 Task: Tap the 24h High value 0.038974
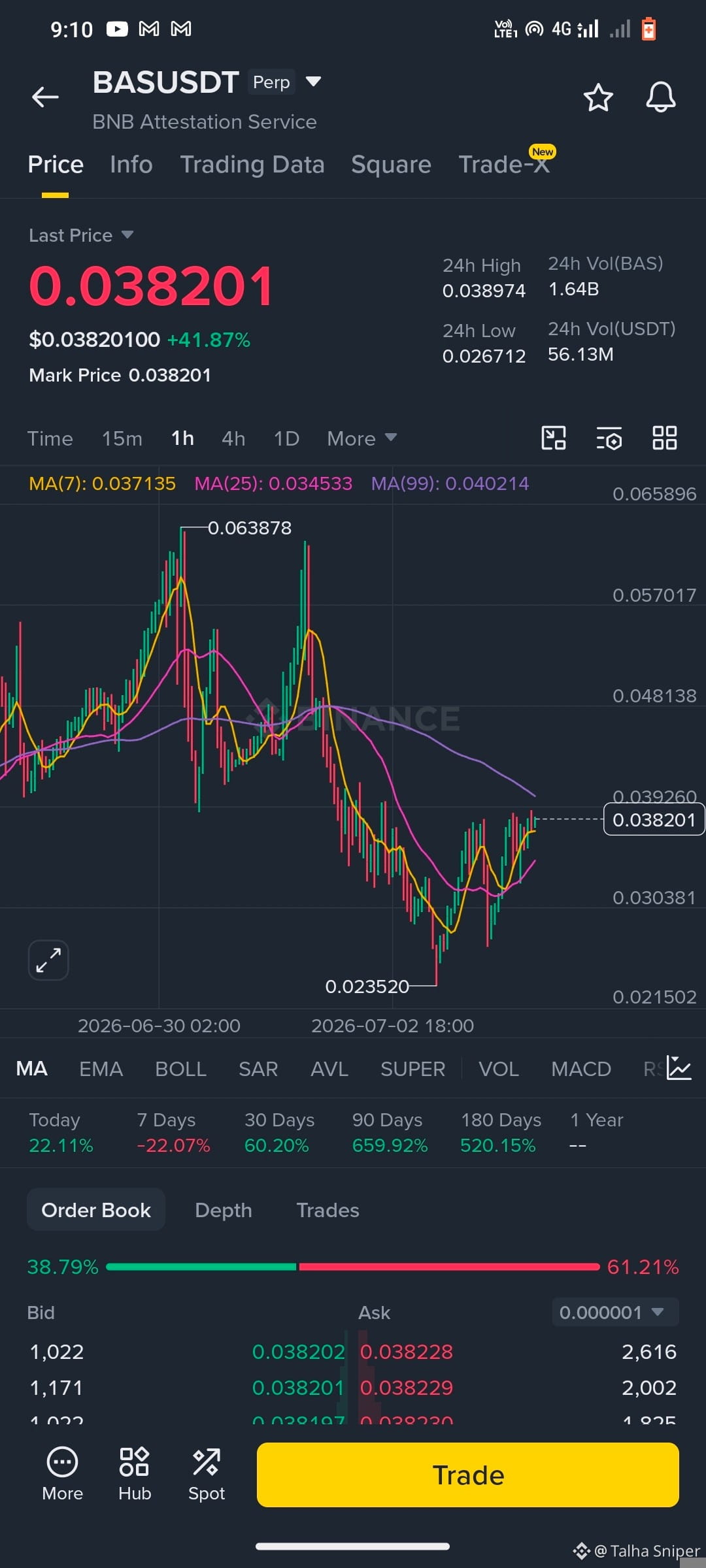point(484,291)
